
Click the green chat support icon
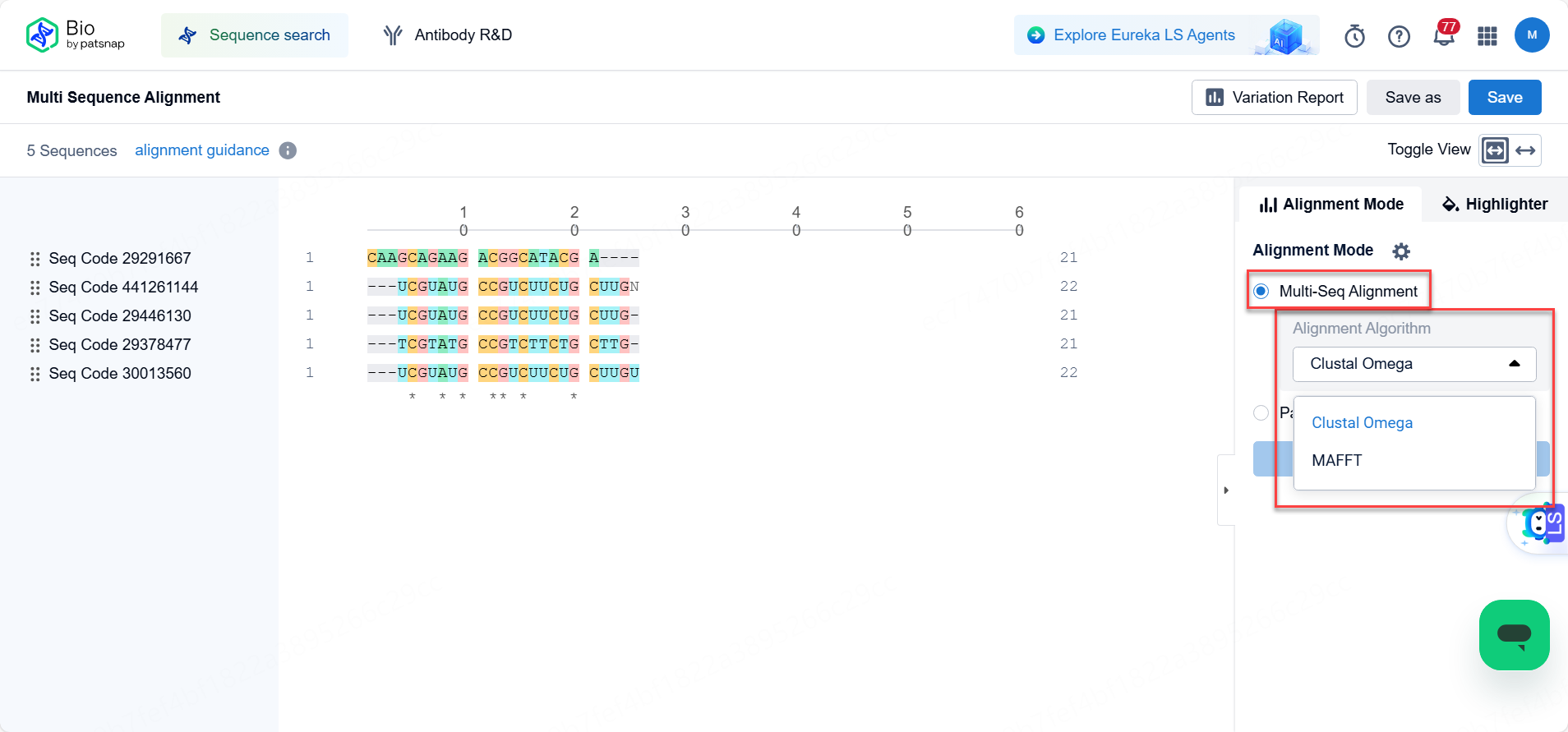1514,634
